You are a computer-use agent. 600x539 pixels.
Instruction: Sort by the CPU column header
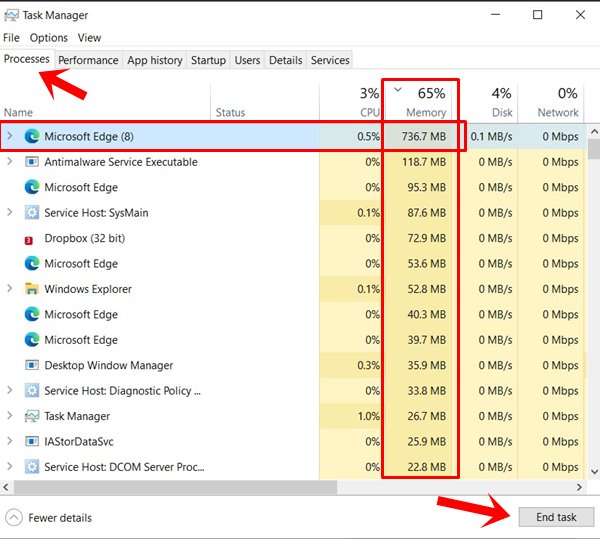point(350,103)
